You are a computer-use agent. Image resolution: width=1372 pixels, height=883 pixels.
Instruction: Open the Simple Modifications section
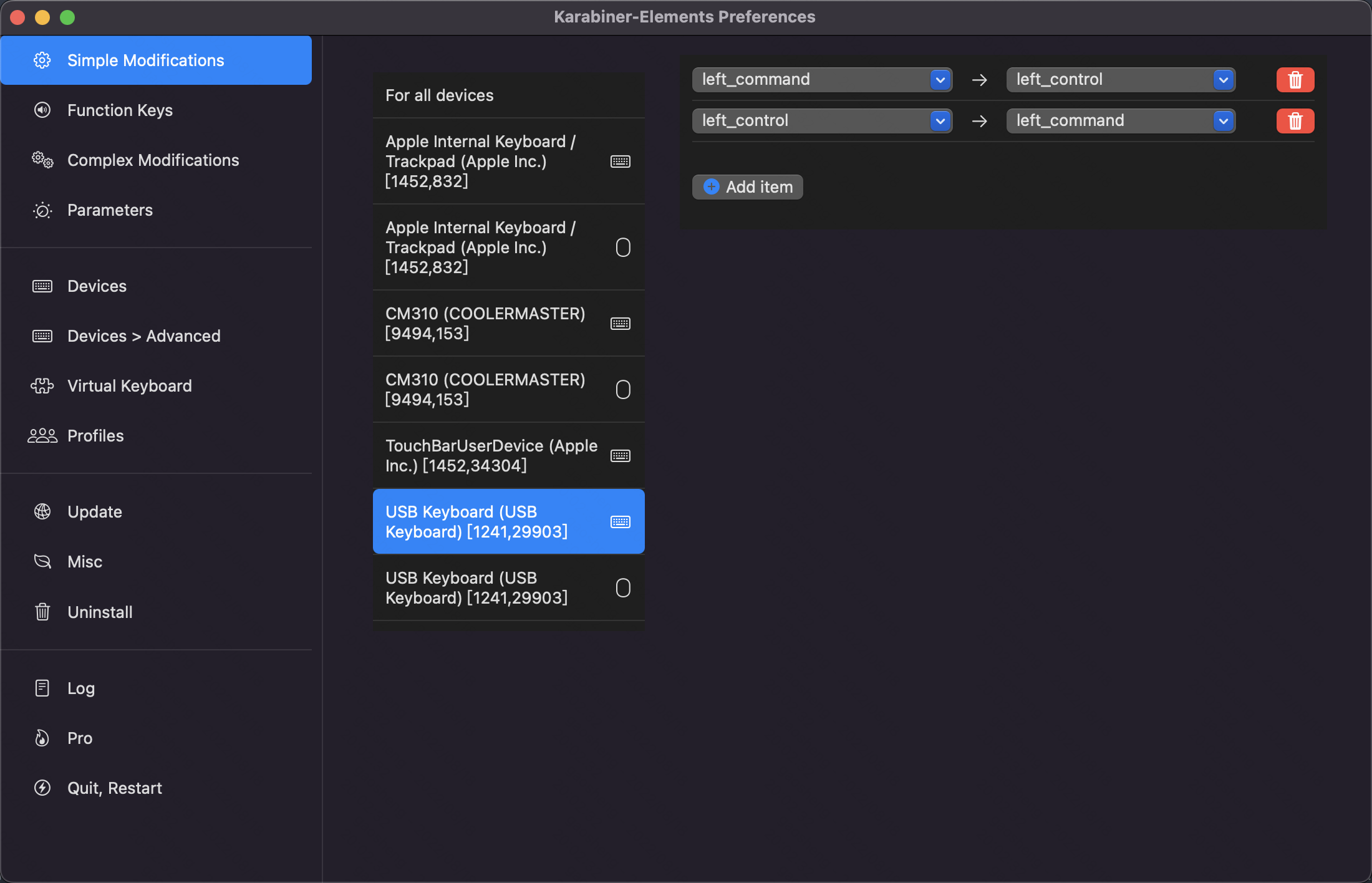pos(156,60)
